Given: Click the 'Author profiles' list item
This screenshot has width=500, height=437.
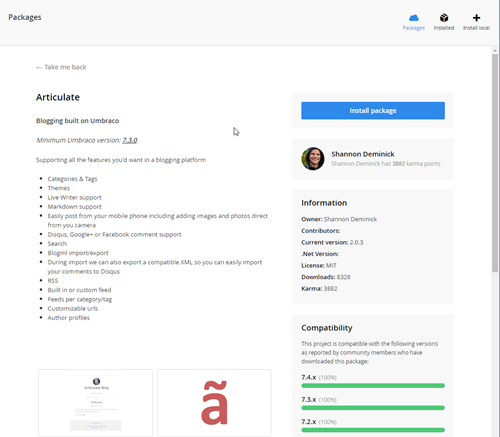Looking at the screenshot, I should pos(69,318).
